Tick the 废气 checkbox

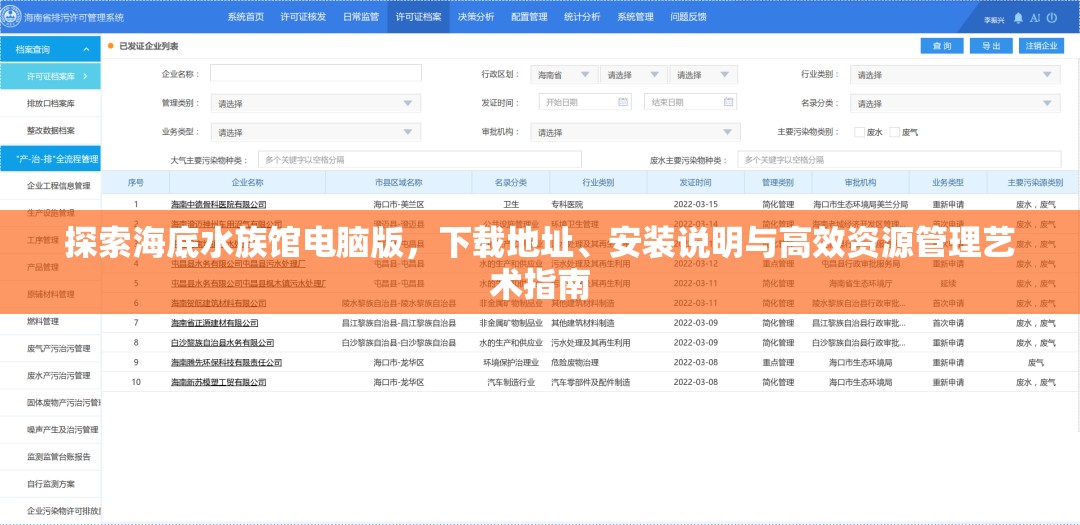tap(895, 132)
